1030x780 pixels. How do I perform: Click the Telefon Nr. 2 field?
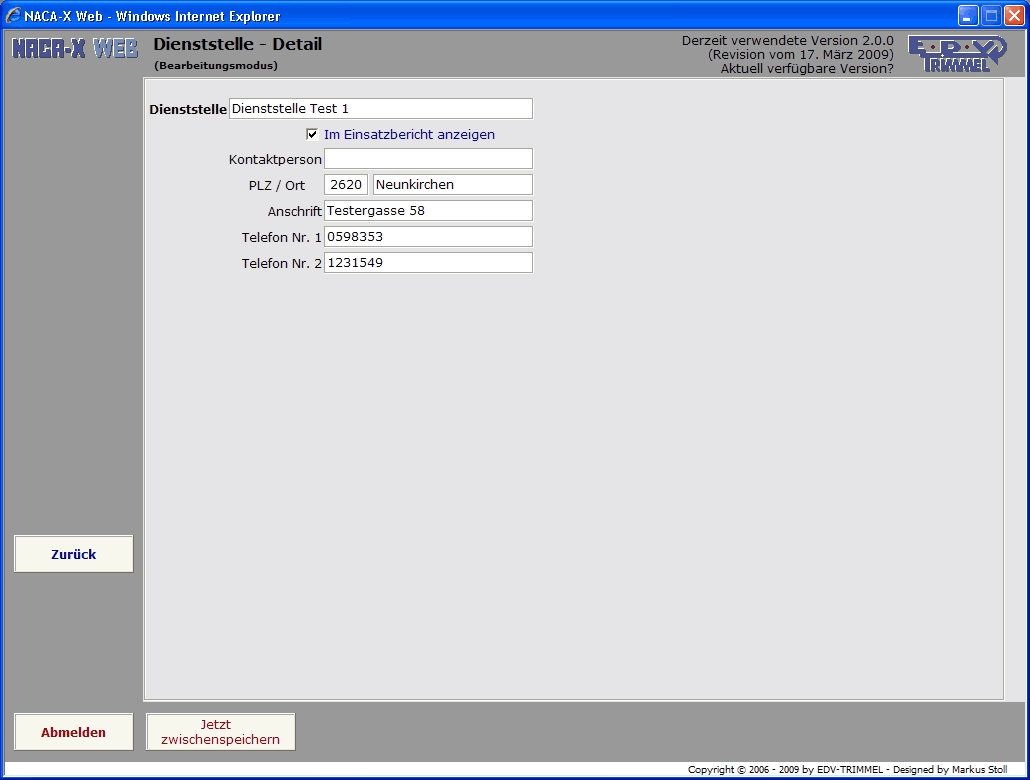(428, 263)
